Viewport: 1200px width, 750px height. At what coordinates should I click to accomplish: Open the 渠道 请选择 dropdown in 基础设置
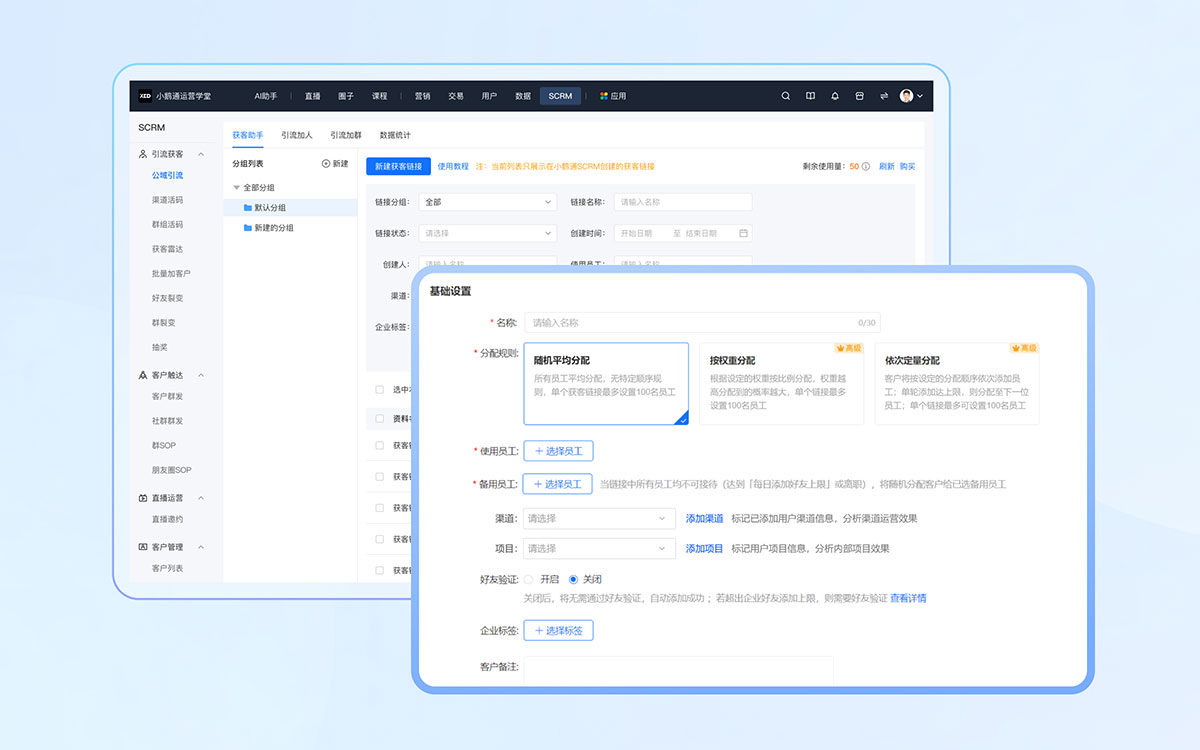tap(598, 518)
